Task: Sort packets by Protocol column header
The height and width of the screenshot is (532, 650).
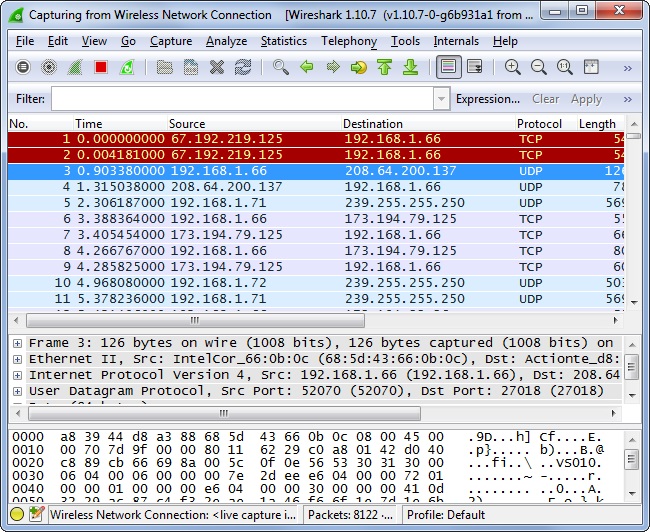Action: point(539,123)
